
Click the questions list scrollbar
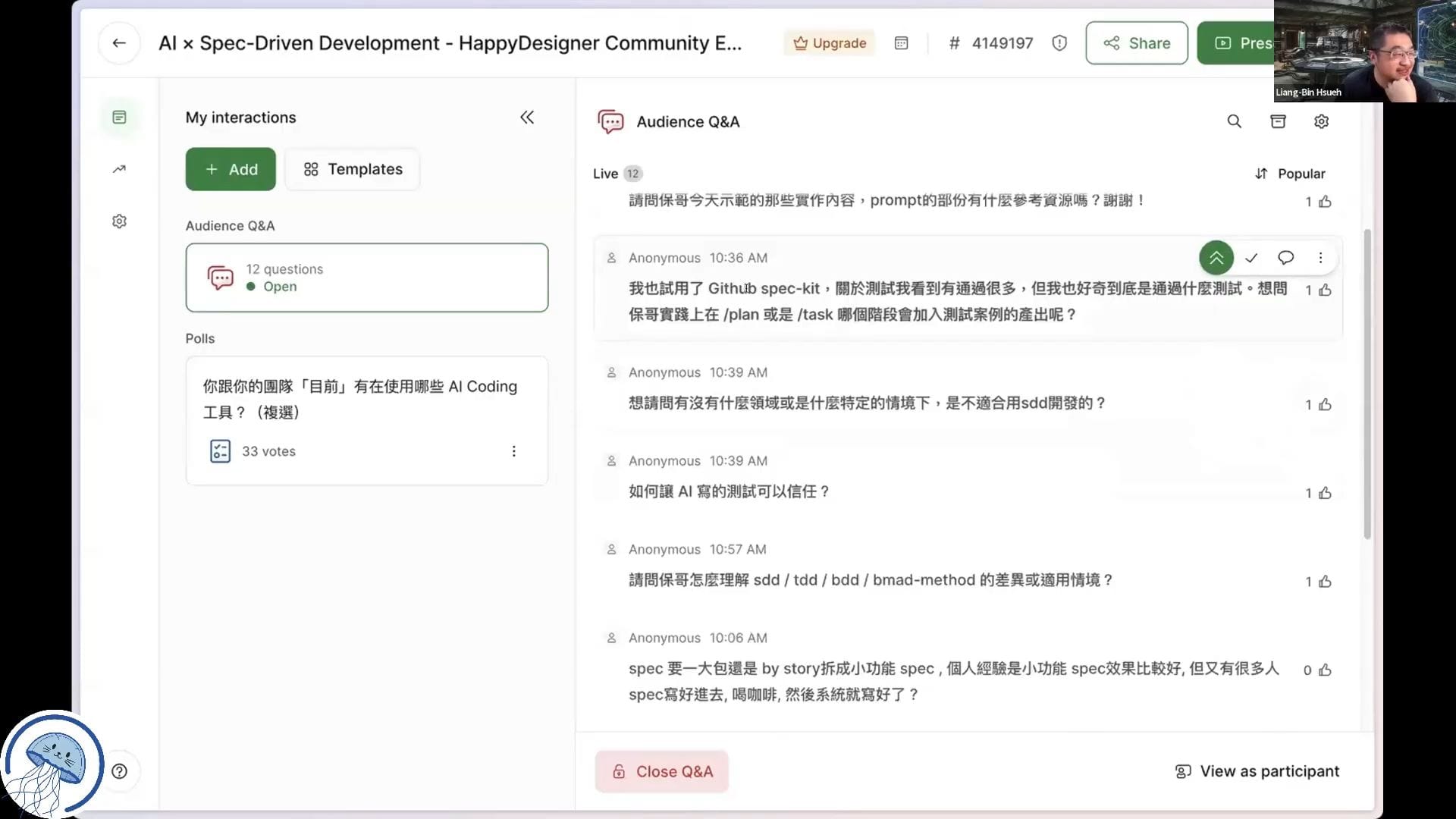(x=1367, y=384)
